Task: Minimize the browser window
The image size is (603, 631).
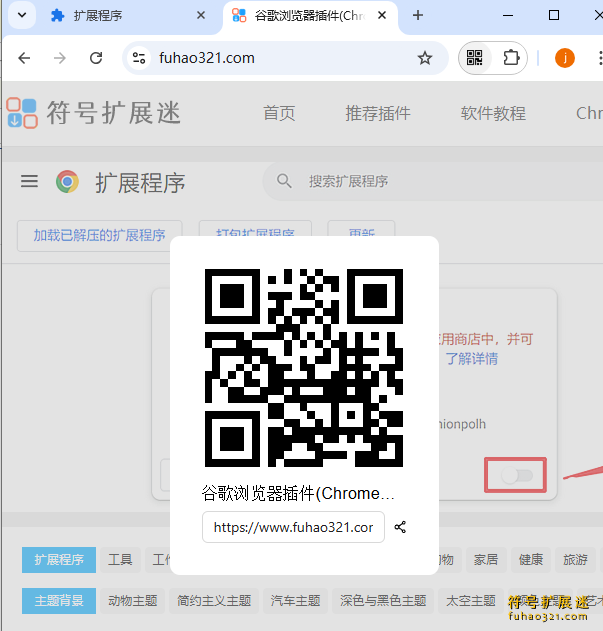Action: [508, 16]
